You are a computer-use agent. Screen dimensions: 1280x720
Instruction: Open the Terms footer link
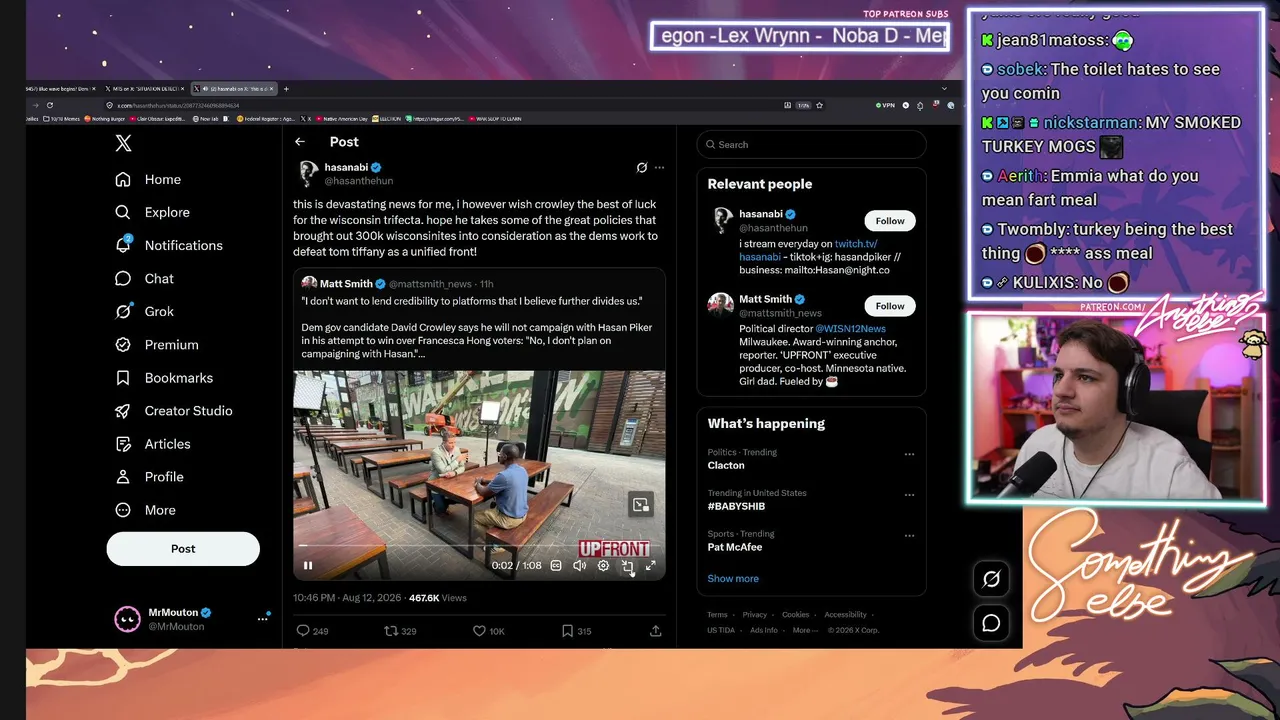click(x=717, y=615)
